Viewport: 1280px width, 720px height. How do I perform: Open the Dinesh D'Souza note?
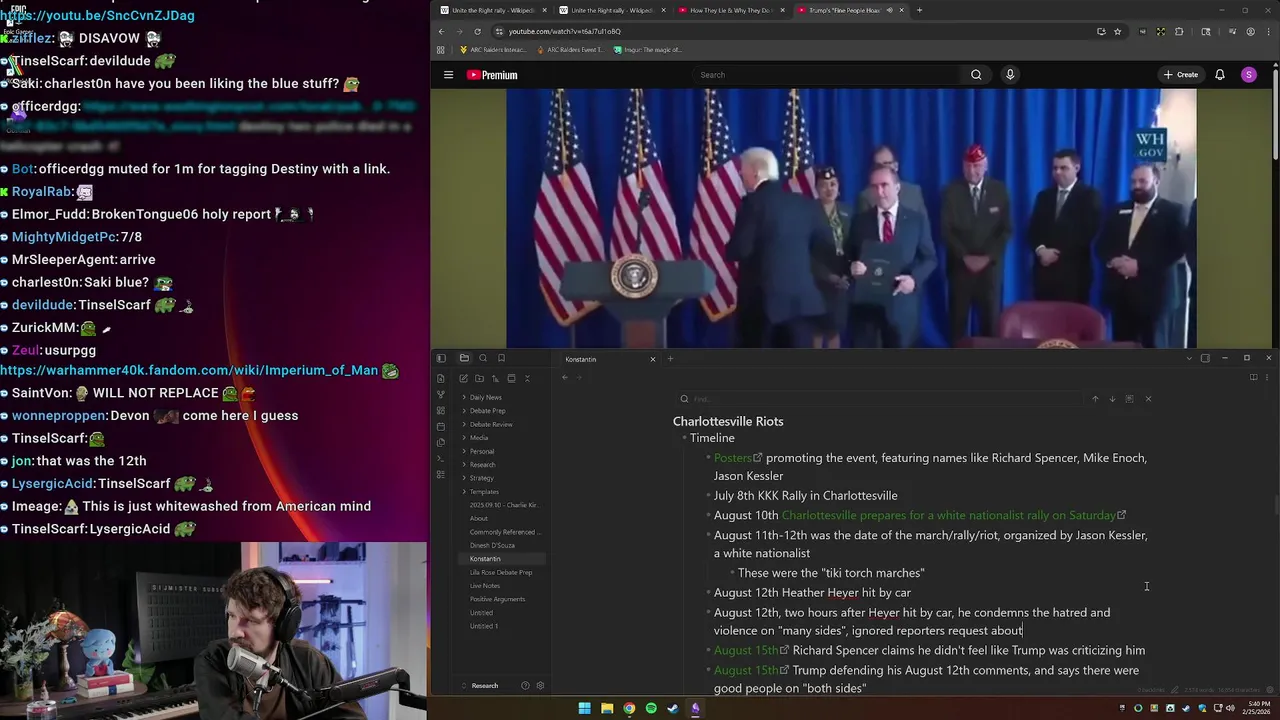tap(492, 545)
